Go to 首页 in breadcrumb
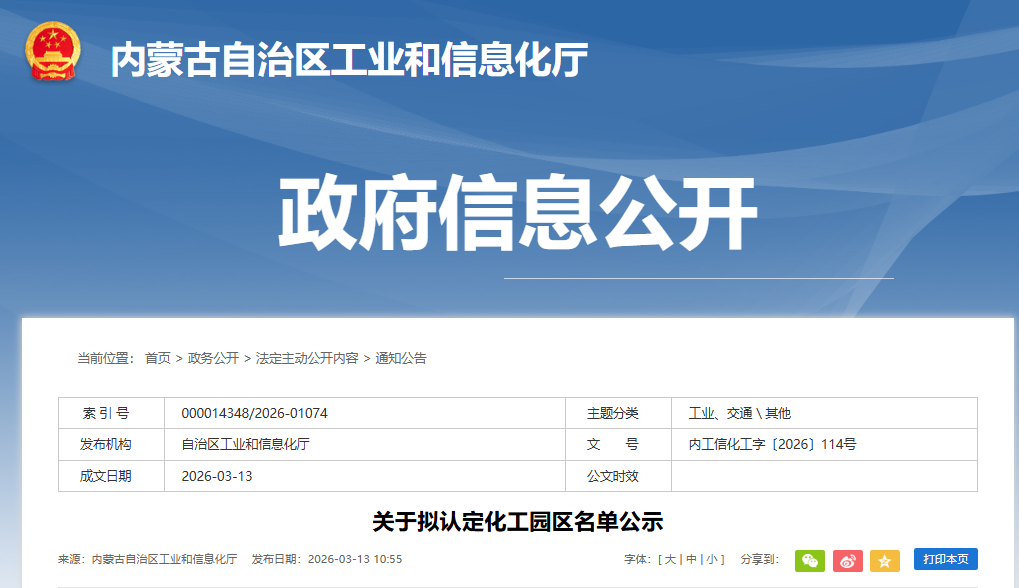Screen dimensions: 1019x588 (157, 358)
